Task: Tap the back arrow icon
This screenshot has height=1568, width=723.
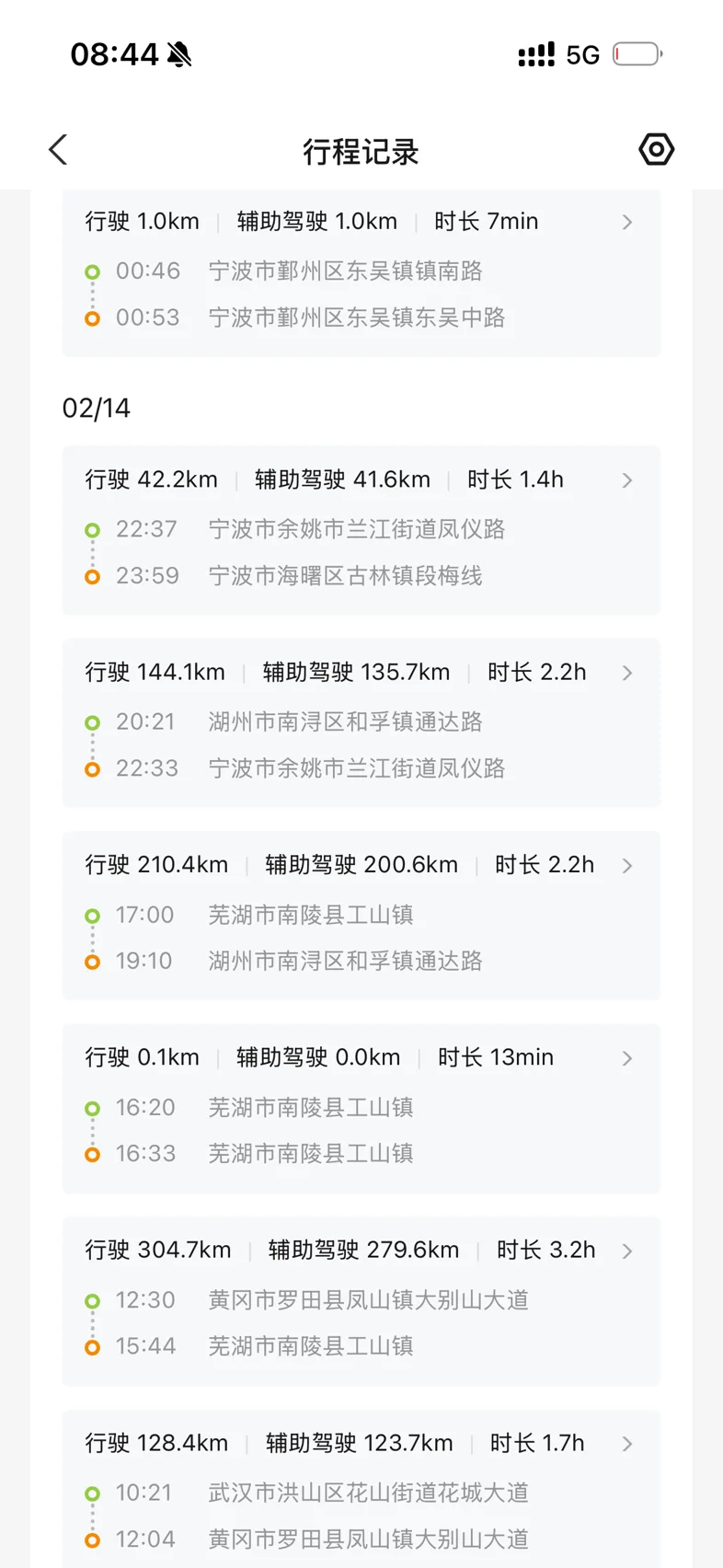Action: (x=59, y=150)
